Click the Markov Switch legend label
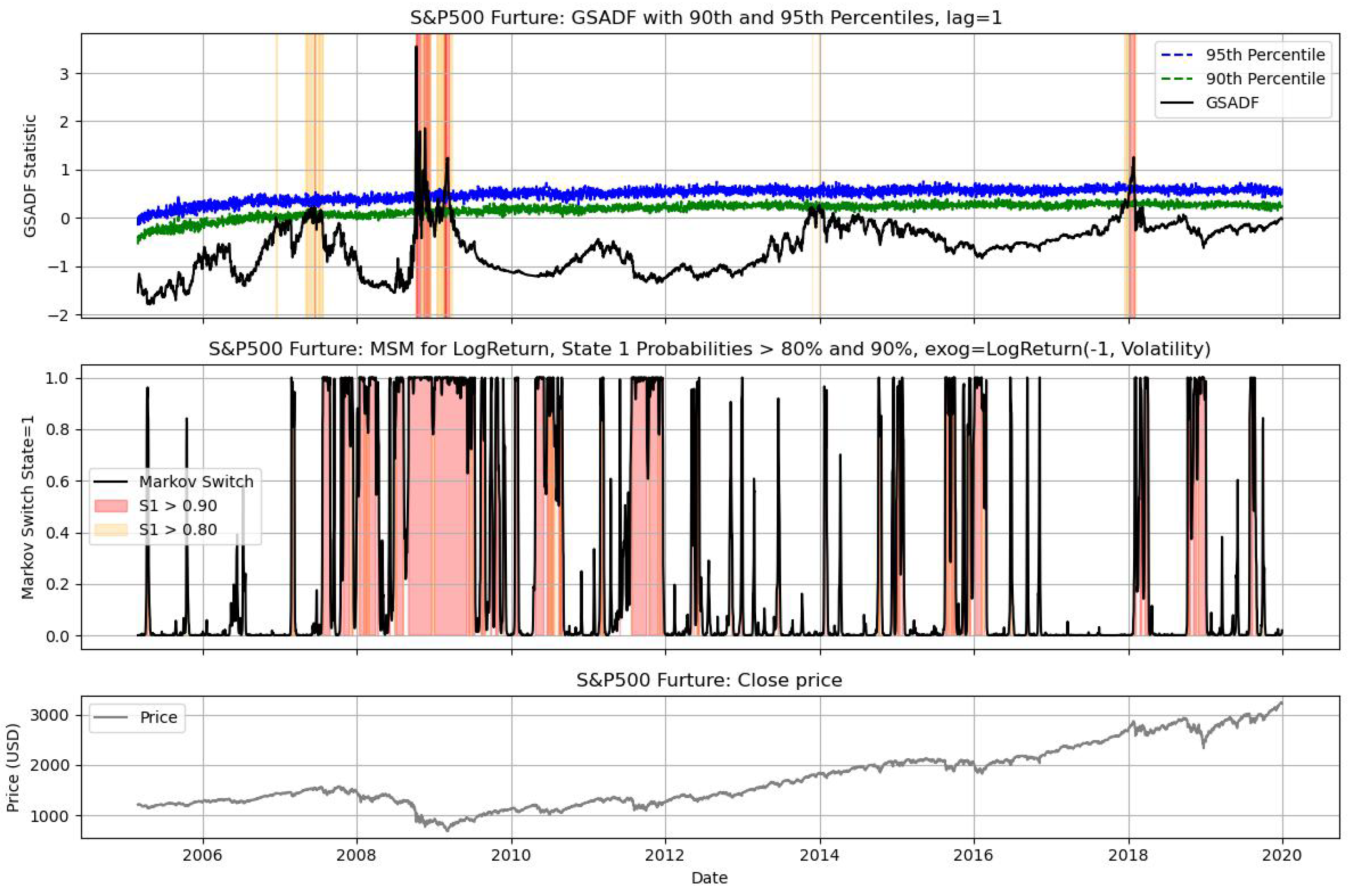This screenshot has width=1352, height=896. [x=196, y=482]
